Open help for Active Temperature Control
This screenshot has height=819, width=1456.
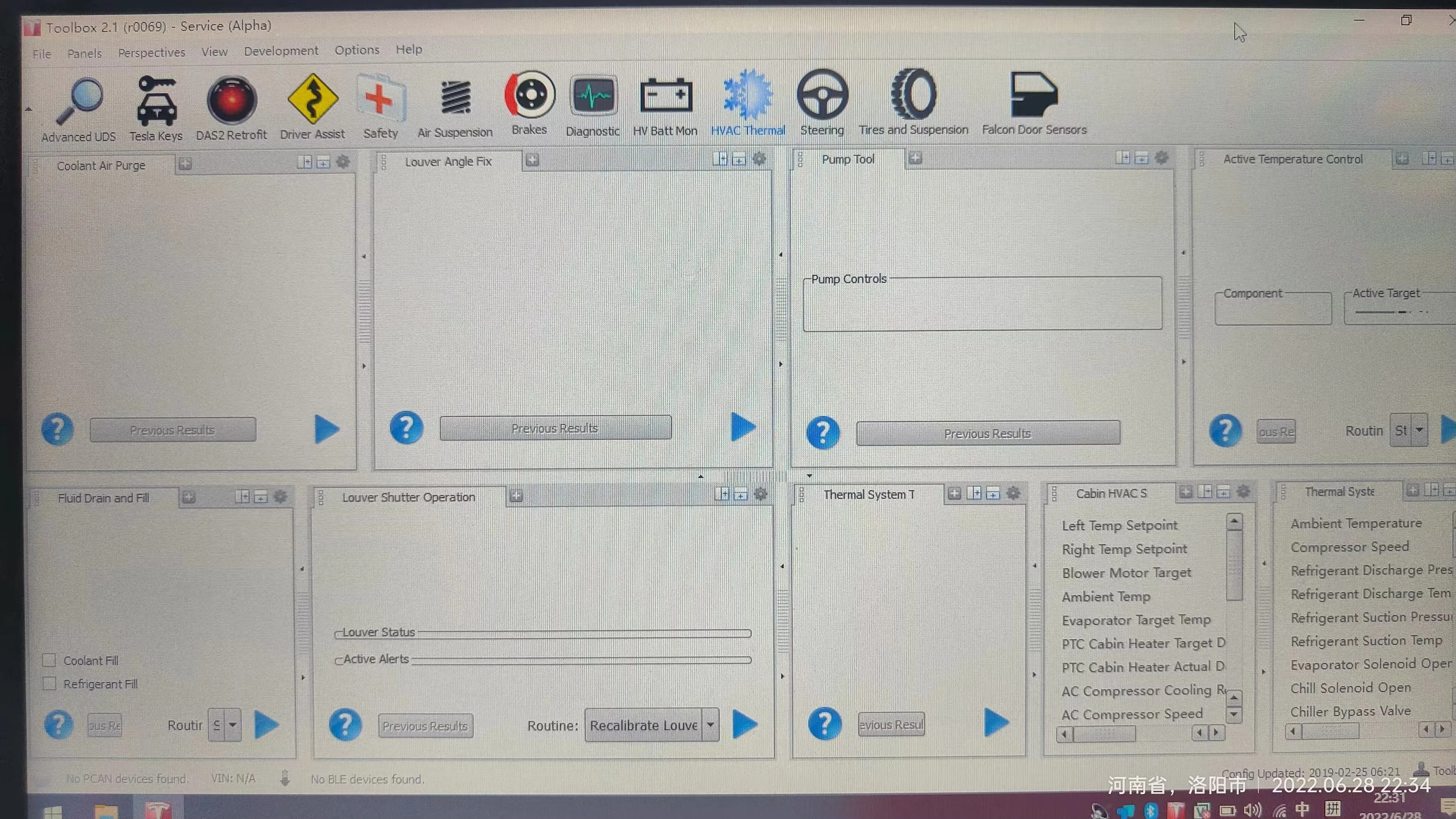(x=1225, y=431)
